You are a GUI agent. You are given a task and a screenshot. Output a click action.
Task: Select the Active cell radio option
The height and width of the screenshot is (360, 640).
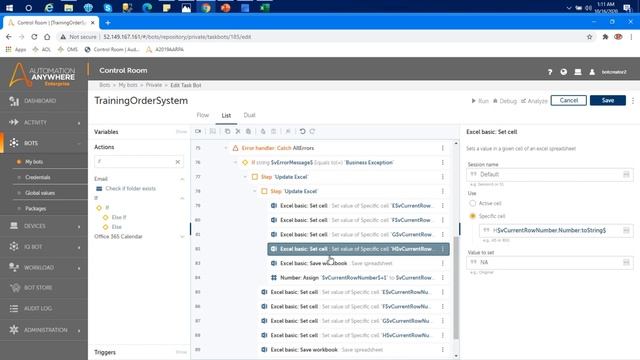[473, 203]
